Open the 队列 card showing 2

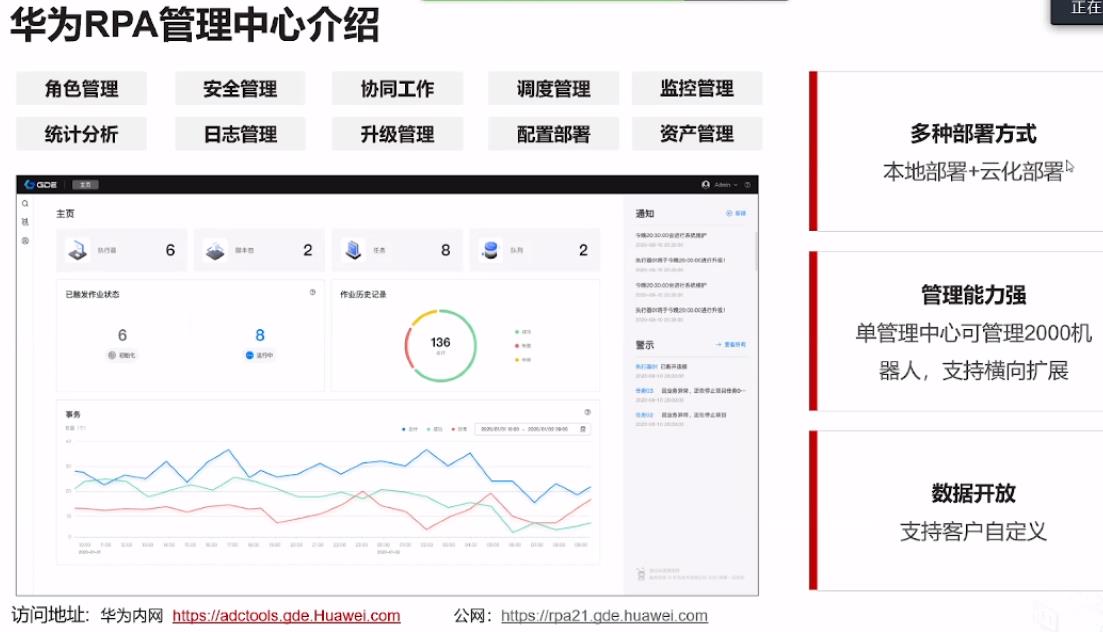point(535,250)
